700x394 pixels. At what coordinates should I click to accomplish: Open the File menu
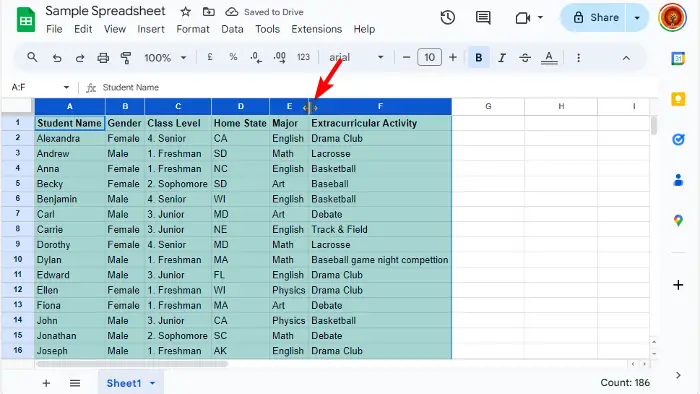[54, 29]
